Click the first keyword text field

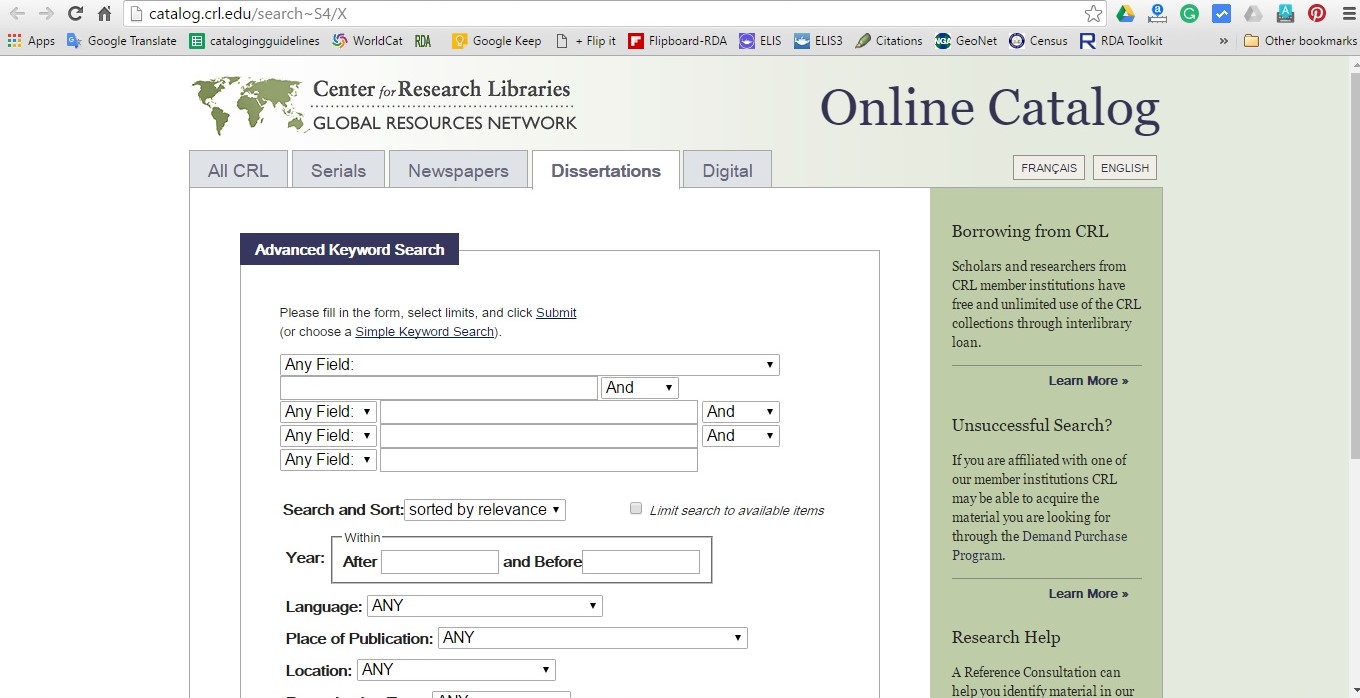coord(439,388)
